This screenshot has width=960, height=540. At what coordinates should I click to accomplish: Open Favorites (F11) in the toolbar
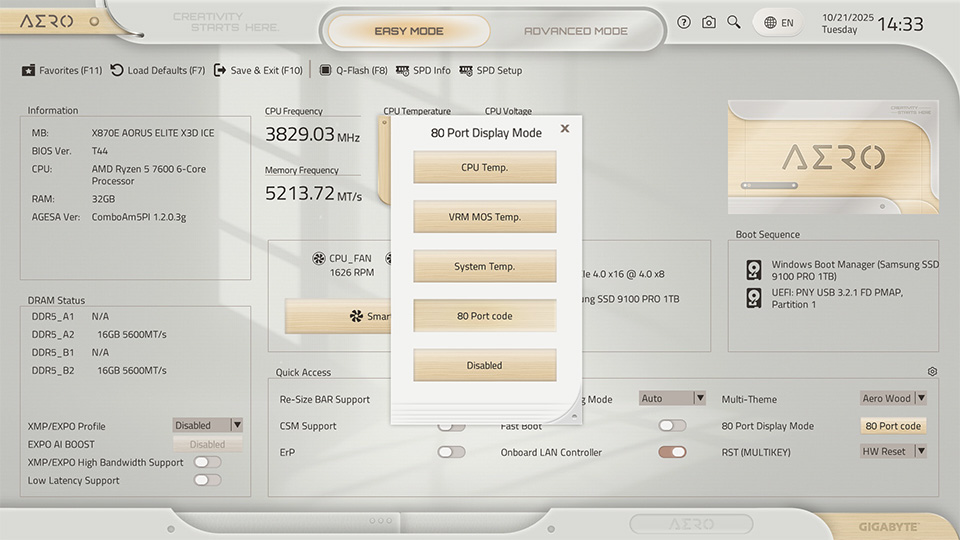62,71
